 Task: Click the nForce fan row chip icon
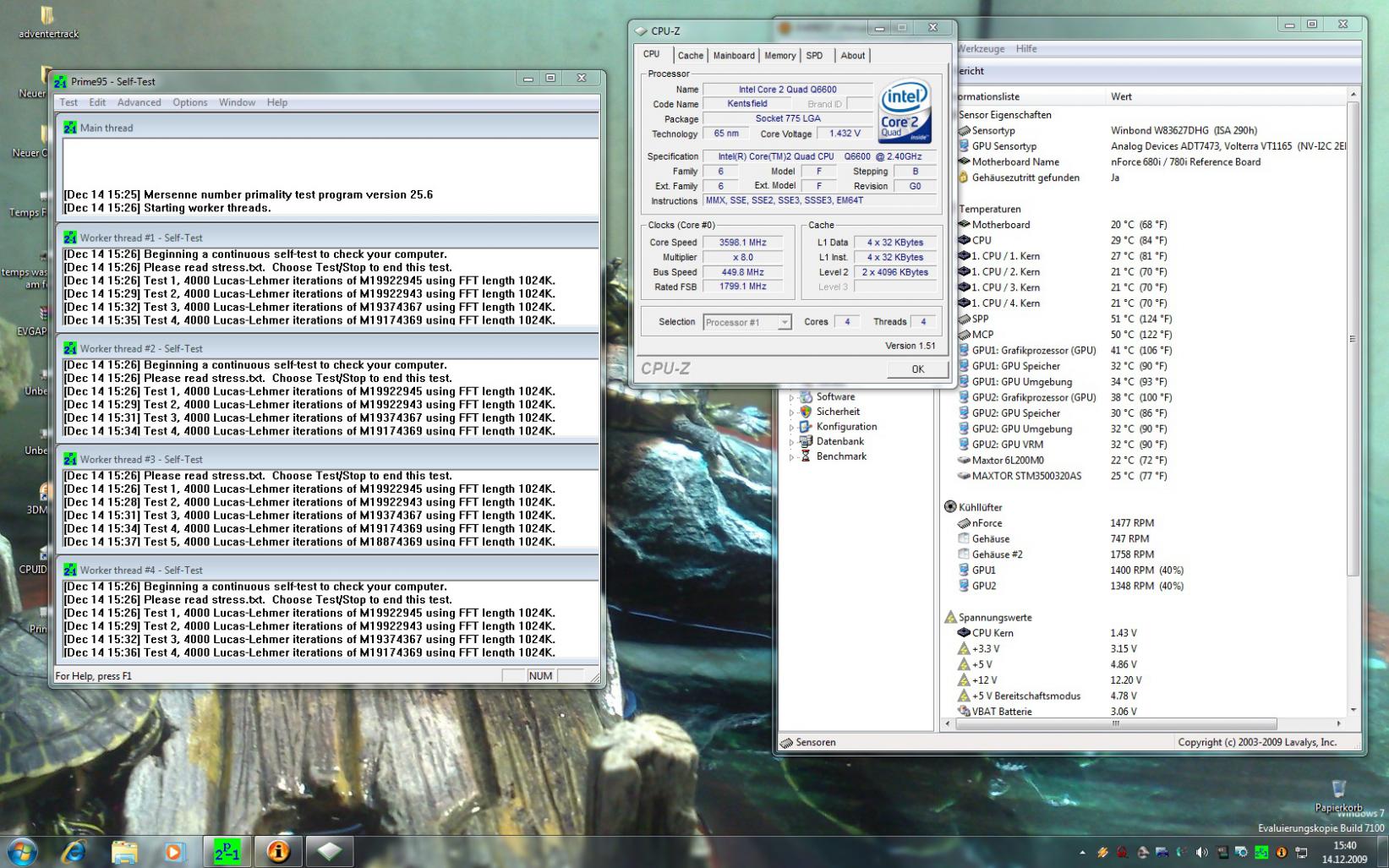(963, 523)
